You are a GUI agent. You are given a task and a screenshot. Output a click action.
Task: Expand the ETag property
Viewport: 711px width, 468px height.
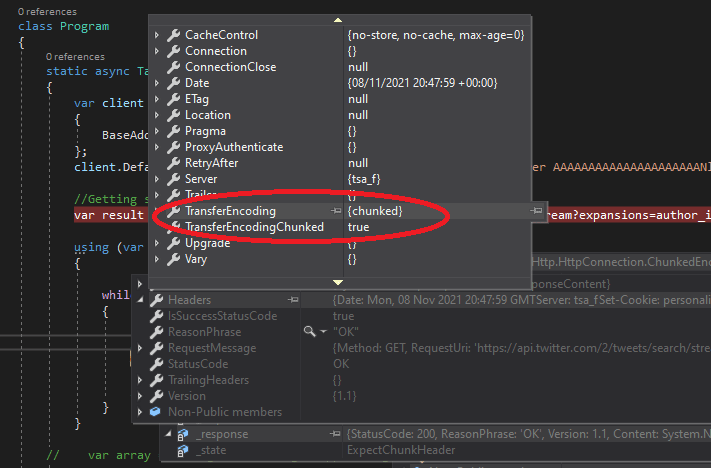click(157, 99)
